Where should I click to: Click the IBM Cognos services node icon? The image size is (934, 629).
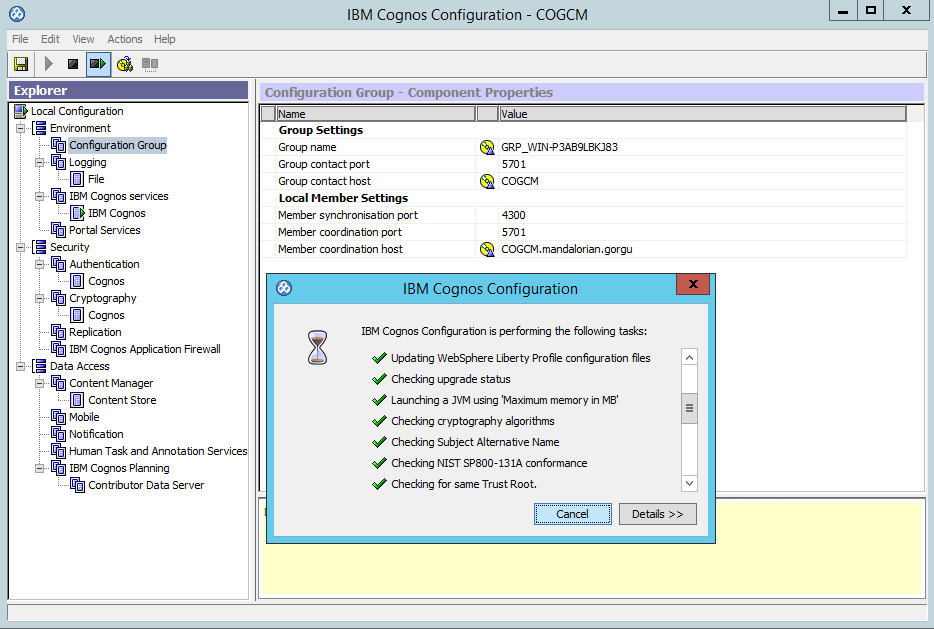pos(58,196)
